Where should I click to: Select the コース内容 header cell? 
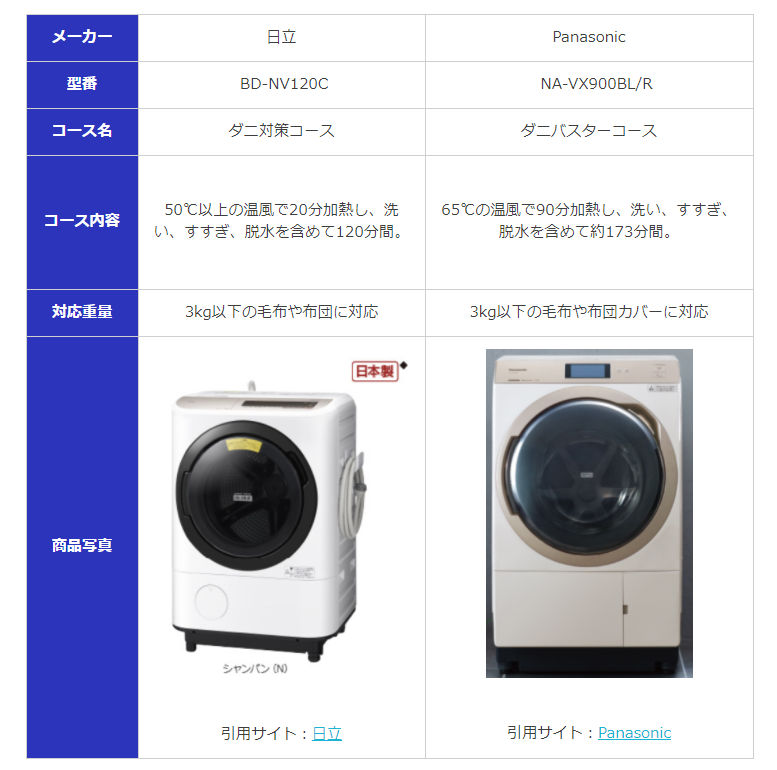point(82,222)
